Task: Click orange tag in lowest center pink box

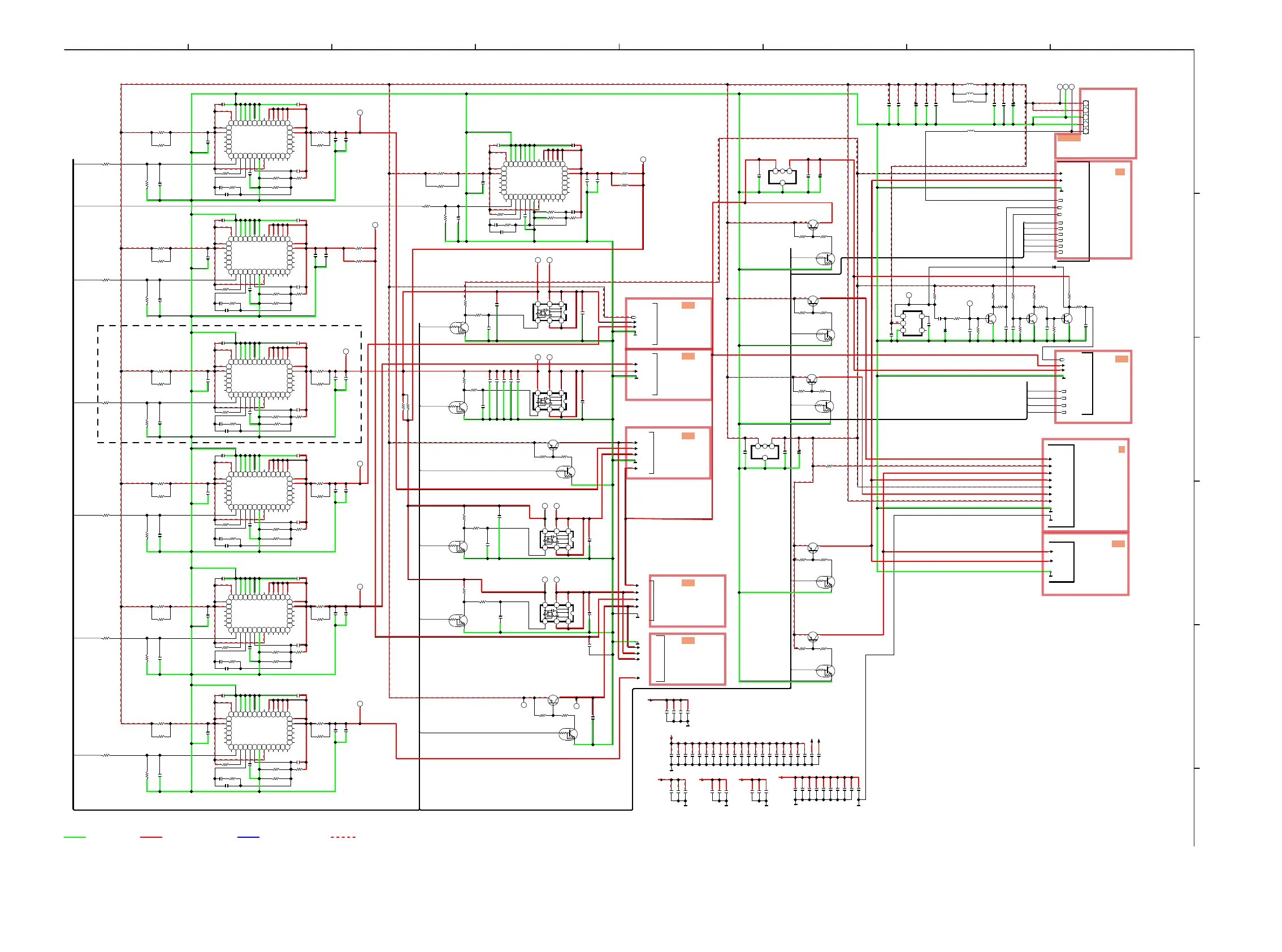Action: click(688, 641)
